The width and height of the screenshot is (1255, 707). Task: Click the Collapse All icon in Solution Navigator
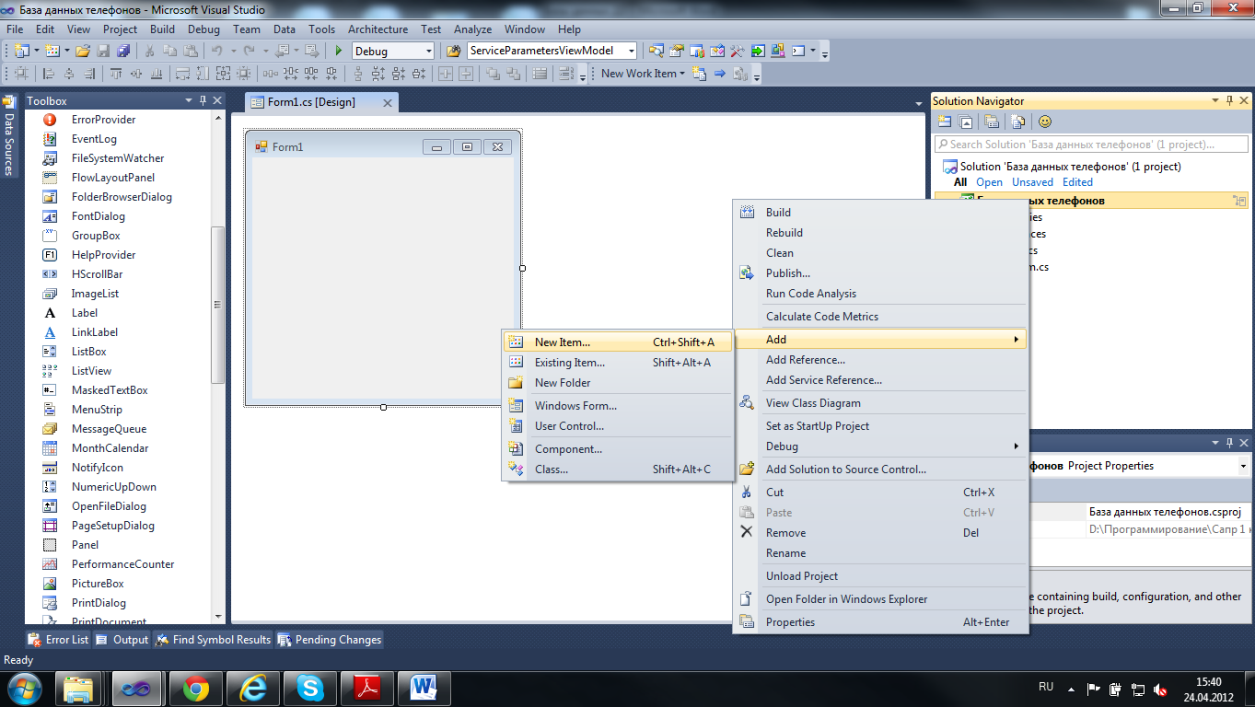tap(966, 122)
